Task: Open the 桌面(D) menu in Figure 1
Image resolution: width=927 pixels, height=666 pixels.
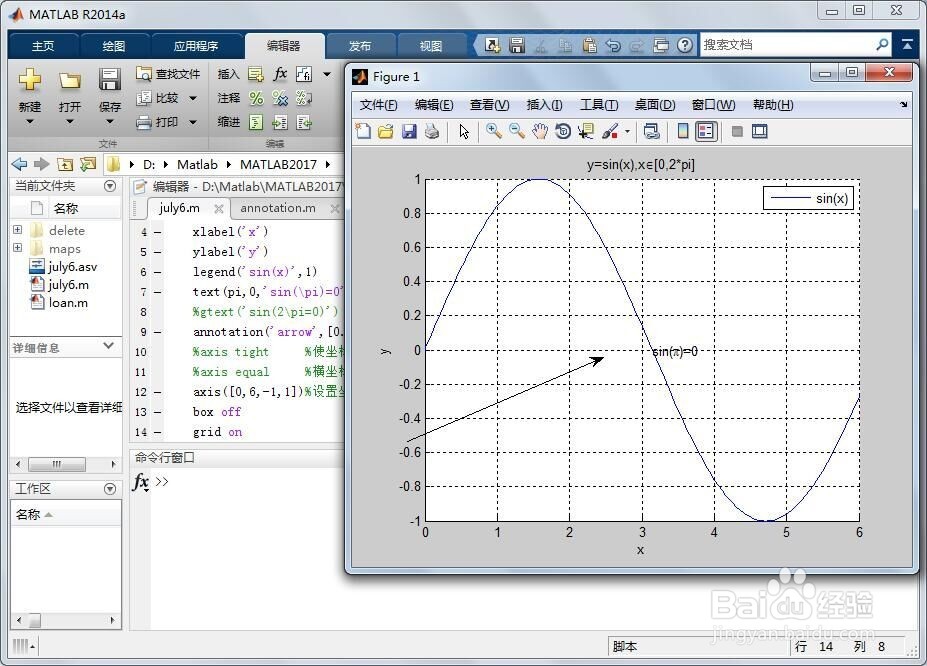Action: point(655,105)
